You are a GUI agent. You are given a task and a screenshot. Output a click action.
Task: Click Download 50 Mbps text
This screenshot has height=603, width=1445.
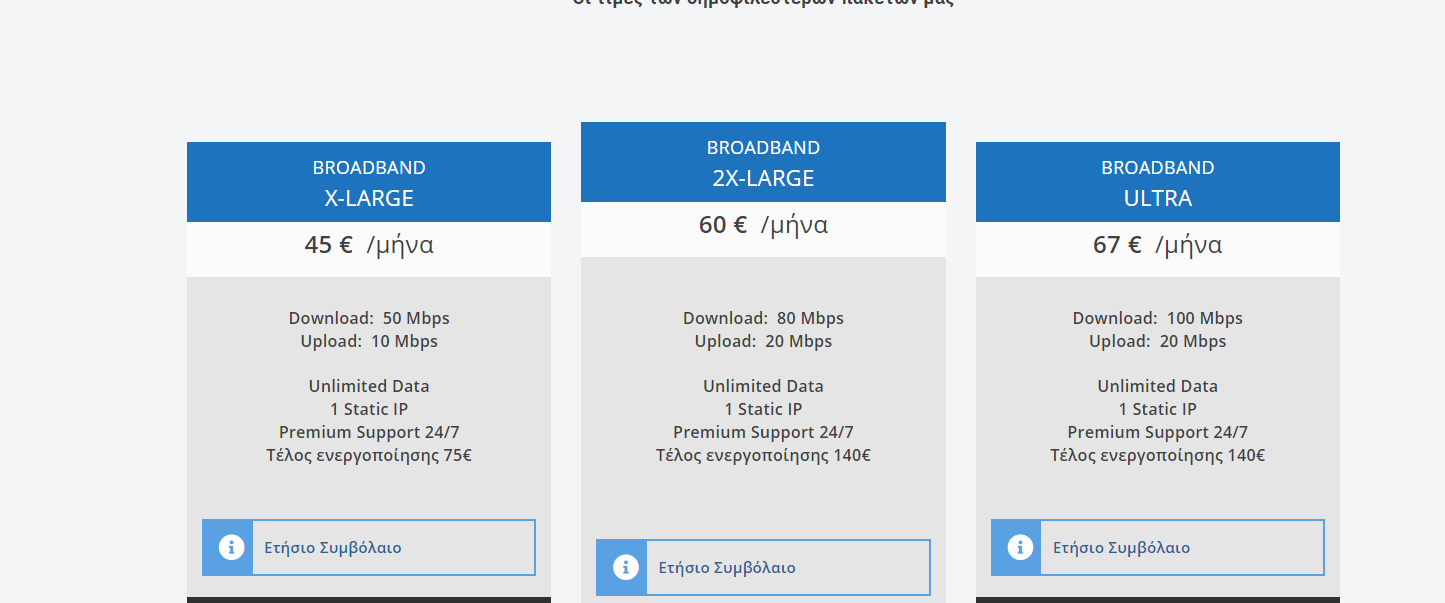(369, 318)
